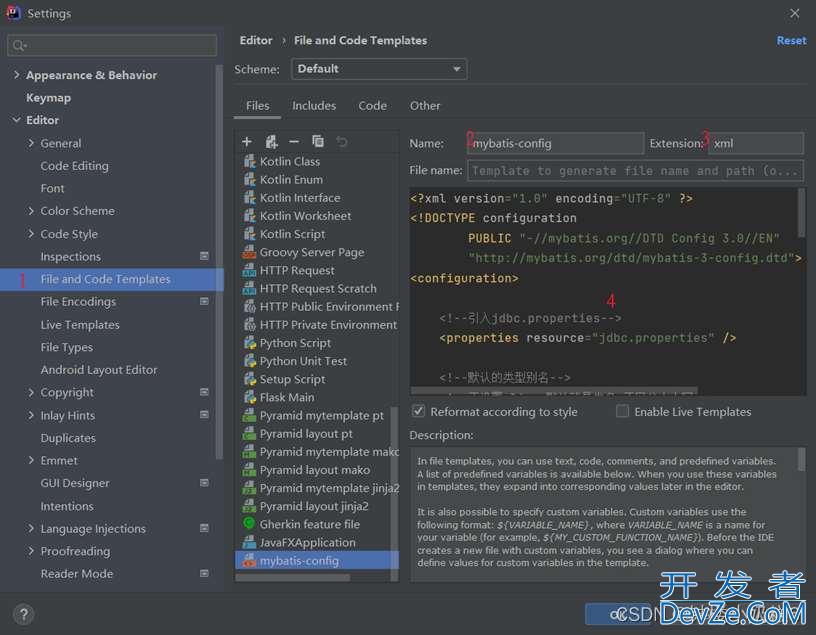Collapse the Editor section
Screen dimensions: 816x635
point(17,120)
